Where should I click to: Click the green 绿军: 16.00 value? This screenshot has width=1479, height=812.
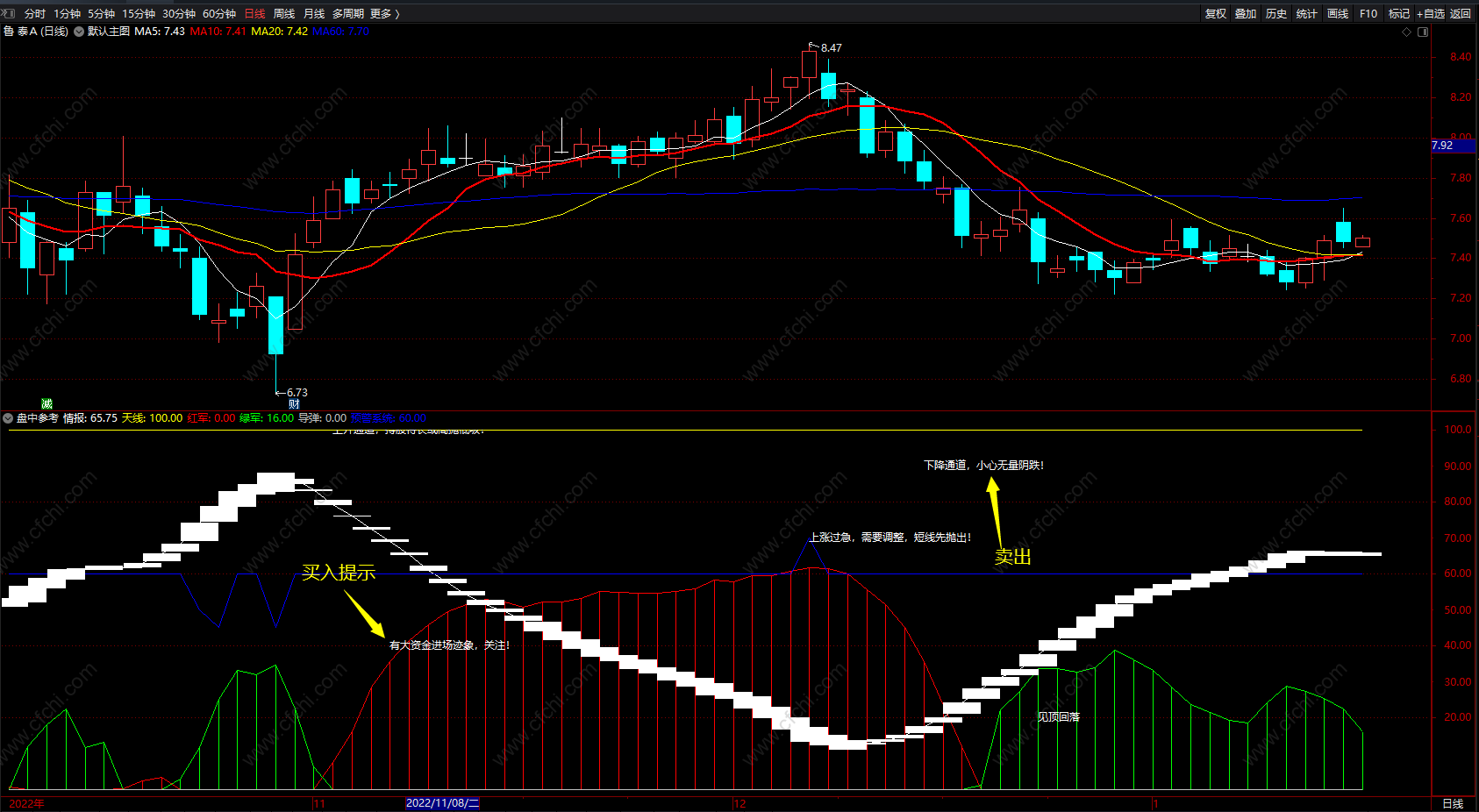[x=268, y=418]
